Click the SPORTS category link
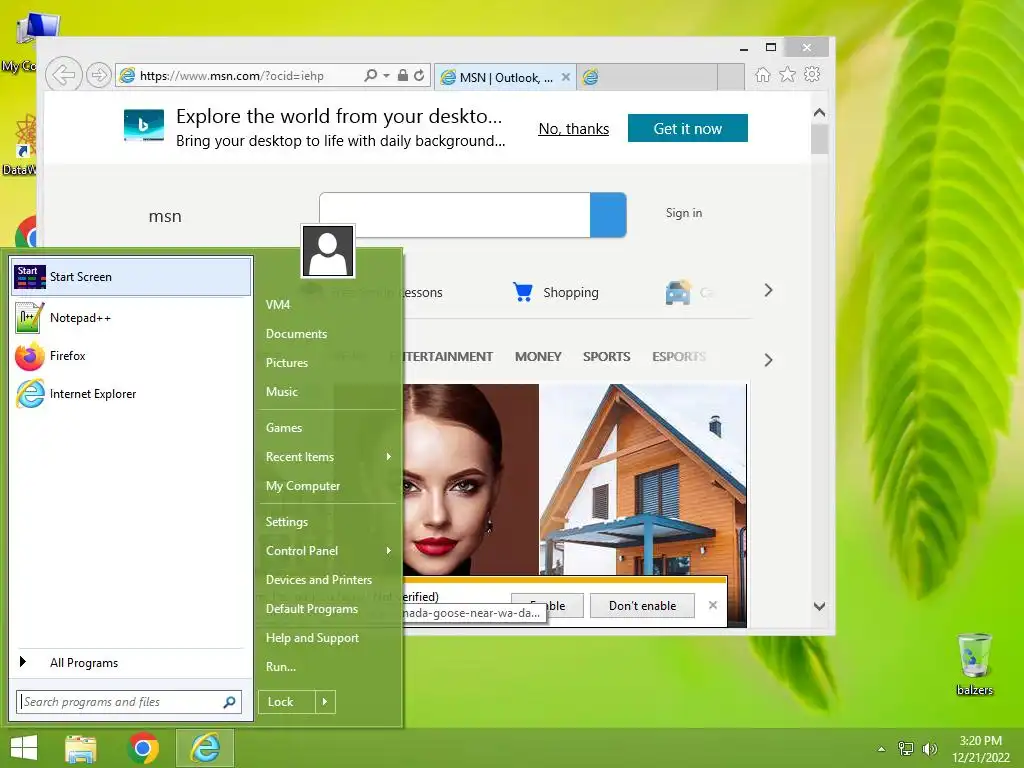 [606, 357]
